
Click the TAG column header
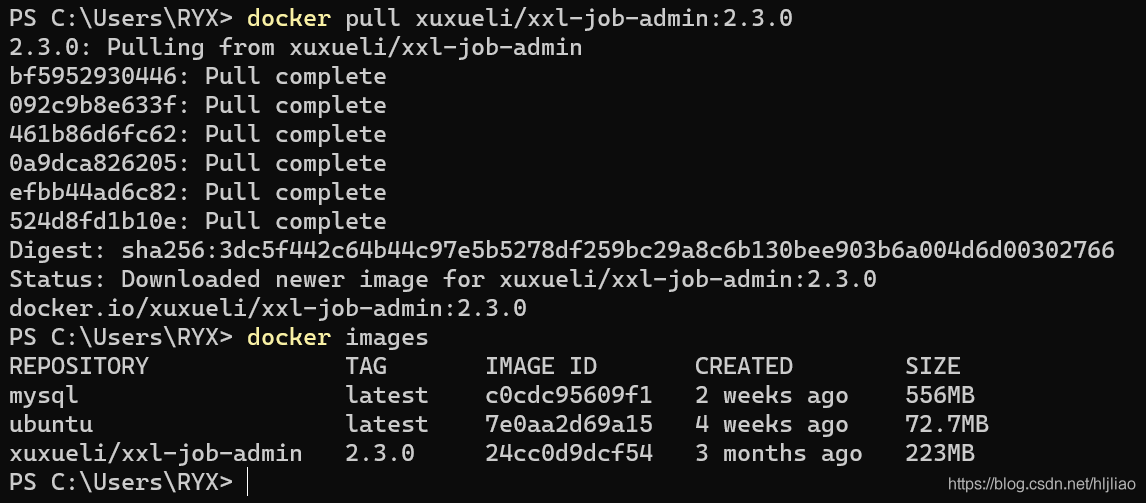pyautogui.click(x=366, y=366)
